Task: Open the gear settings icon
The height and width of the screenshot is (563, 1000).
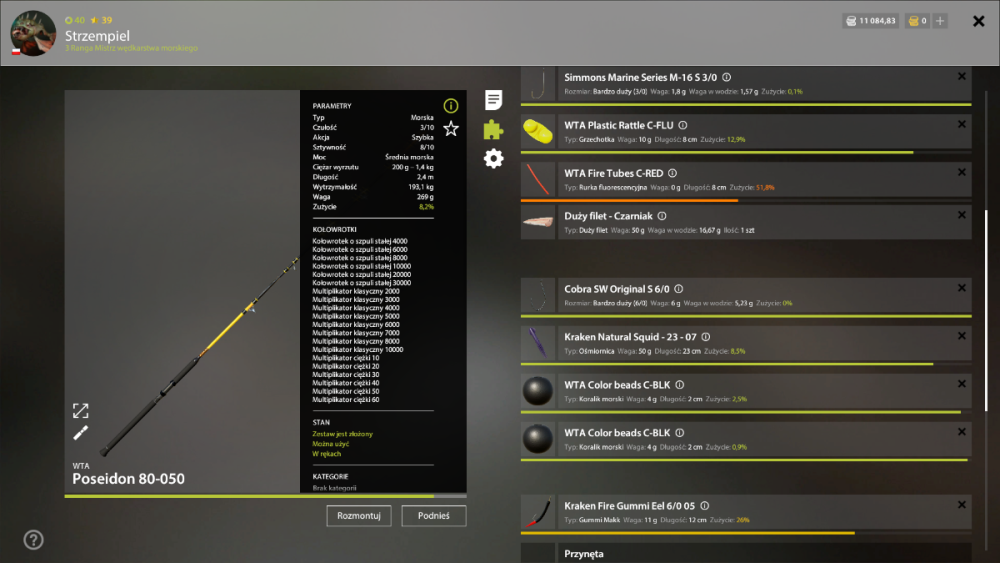Action: pos(493,158)
